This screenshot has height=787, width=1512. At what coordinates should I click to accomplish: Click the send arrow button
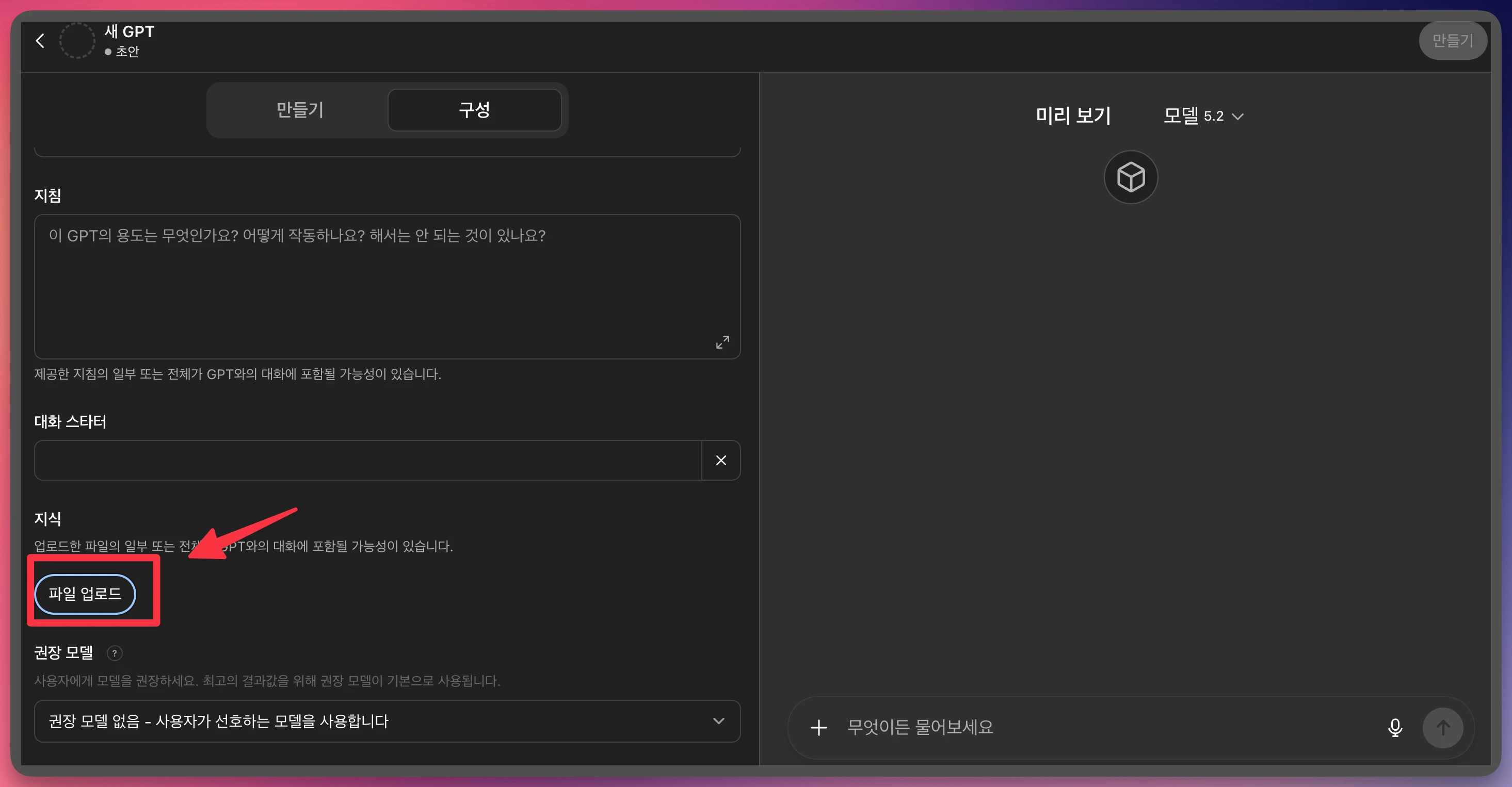pyautogui.click(x=1443, y=728)
